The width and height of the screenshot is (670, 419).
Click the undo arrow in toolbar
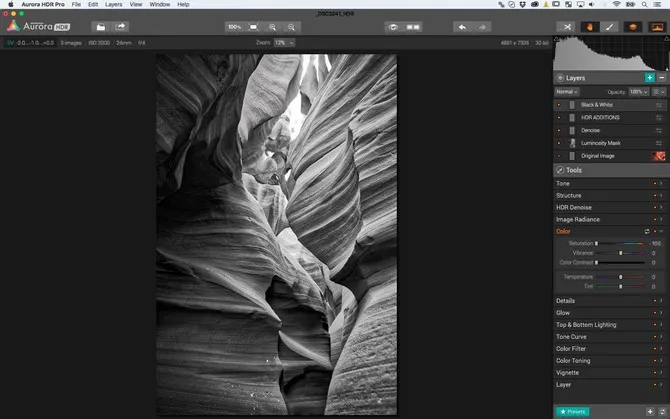click(462, 27)
